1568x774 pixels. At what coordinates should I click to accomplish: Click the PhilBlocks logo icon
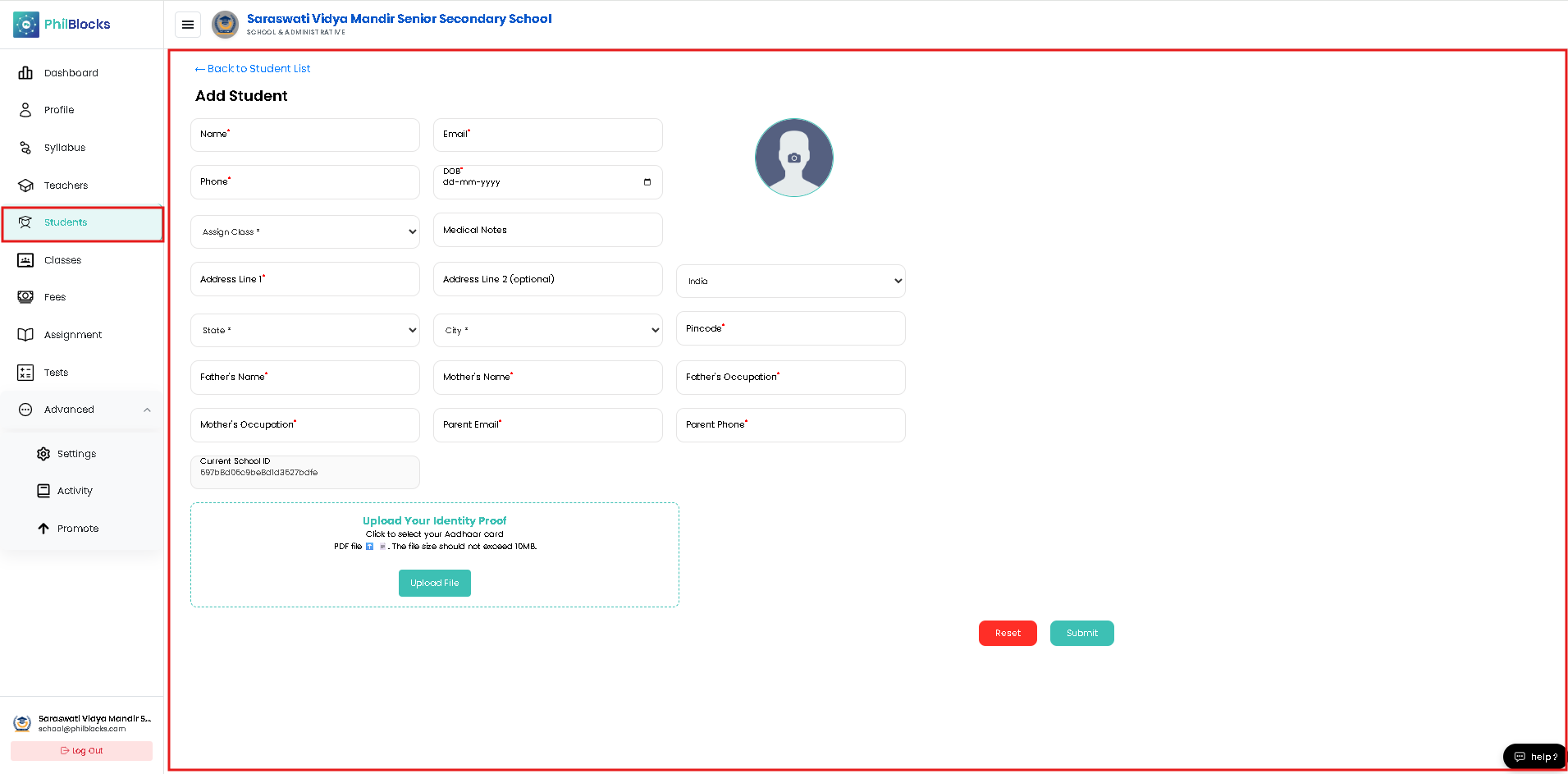[x=26, y=25]
